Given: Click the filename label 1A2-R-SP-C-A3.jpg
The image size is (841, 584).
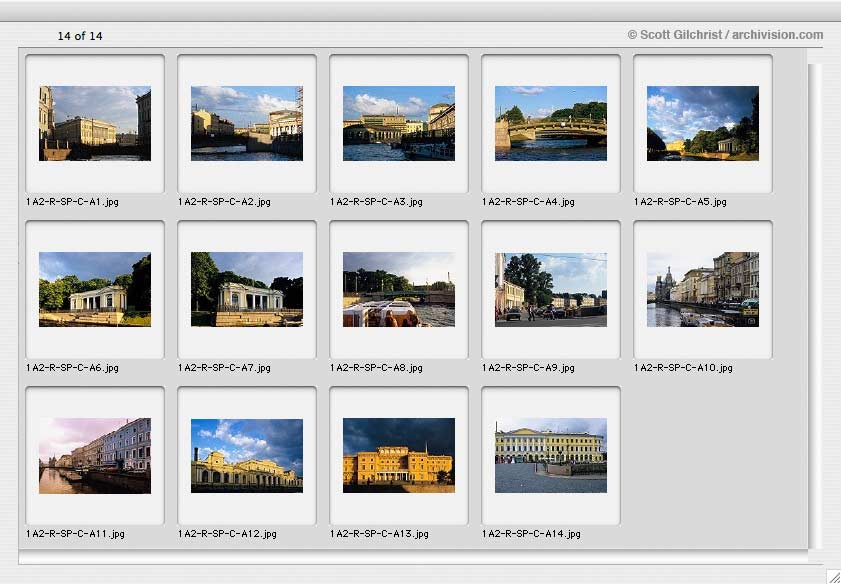Looking at the screenshot, I should 377,202.
